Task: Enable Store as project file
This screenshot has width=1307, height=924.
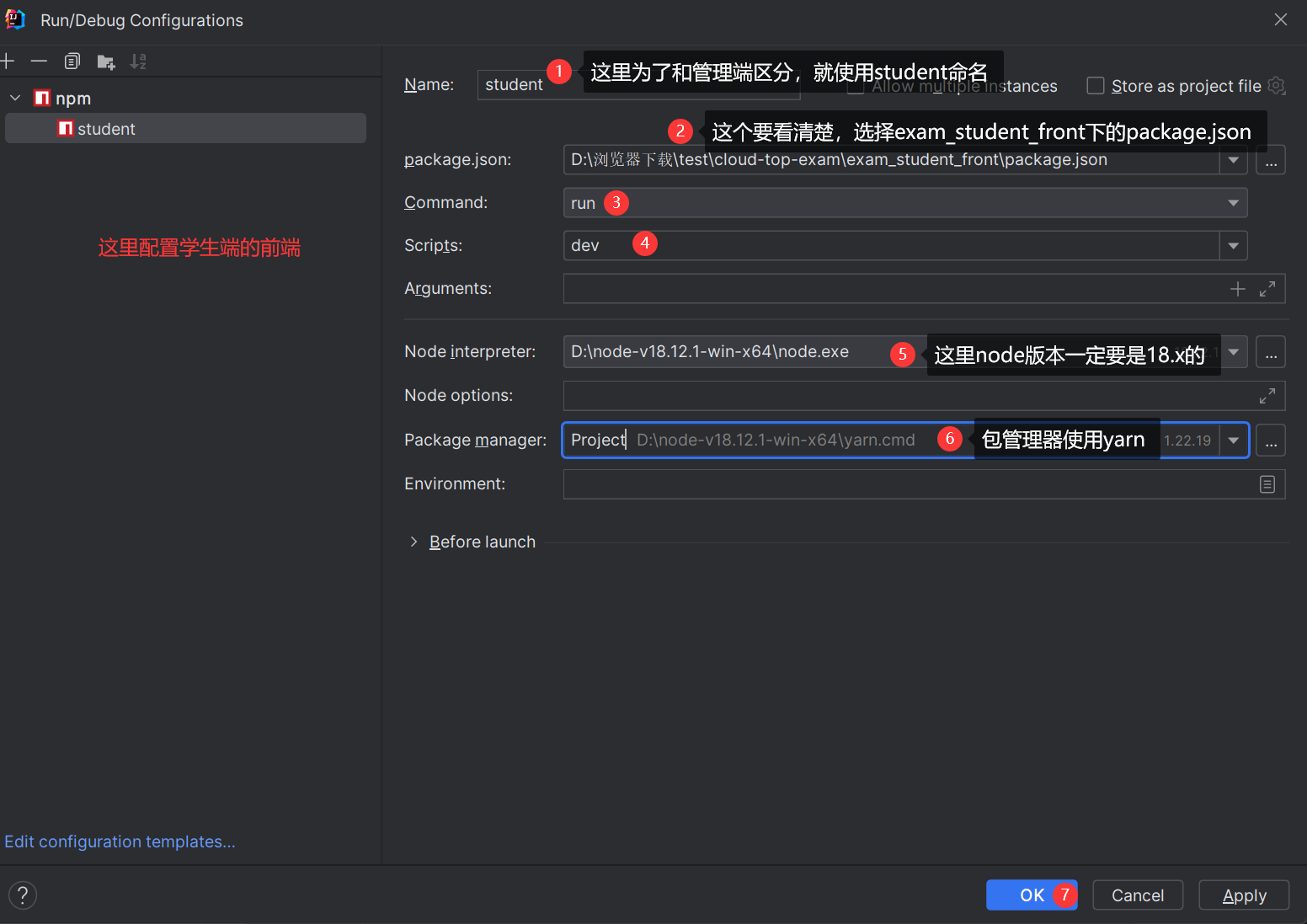Action: tap(1096, 85)
